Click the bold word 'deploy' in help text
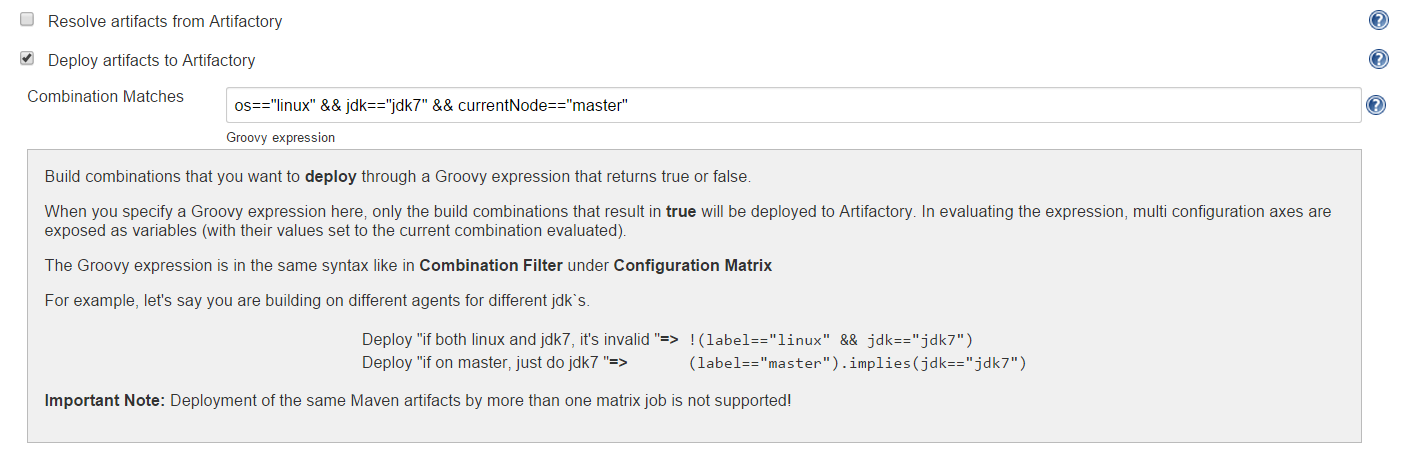The height and width of the screenshot is (458, 1403). click(x=330, y=177)
